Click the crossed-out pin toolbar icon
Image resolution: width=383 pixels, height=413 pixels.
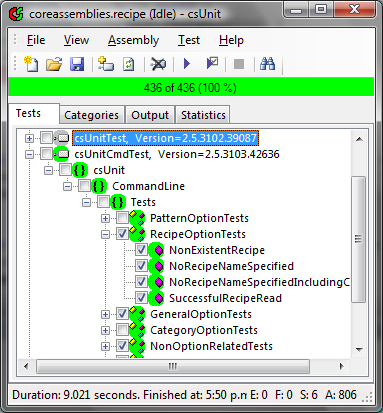pyautogui.click(x=158, y=64)
